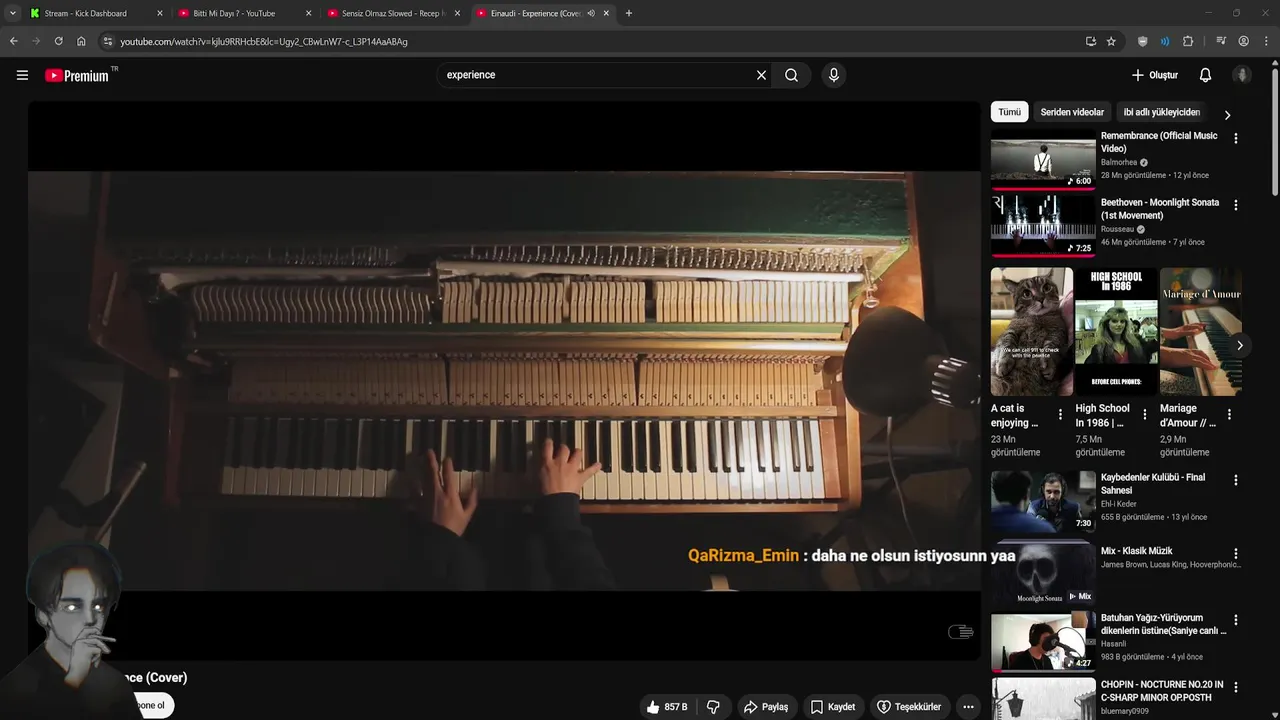Dislike the video with thumbs down
The image size is (1280, 720).
[x=713, y=707]
